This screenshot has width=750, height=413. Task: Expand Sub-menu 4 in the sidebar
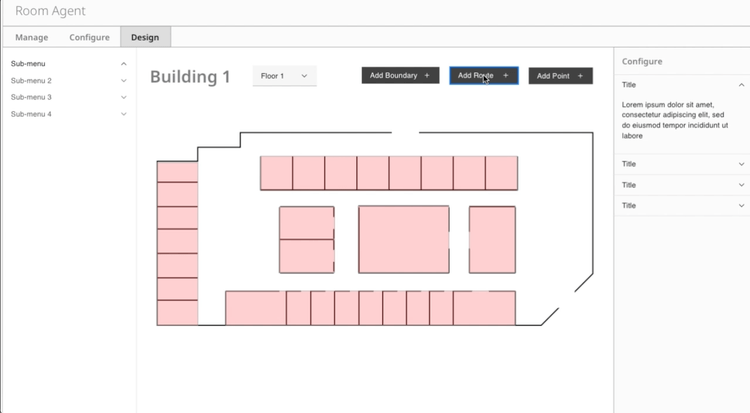(124, 114)
